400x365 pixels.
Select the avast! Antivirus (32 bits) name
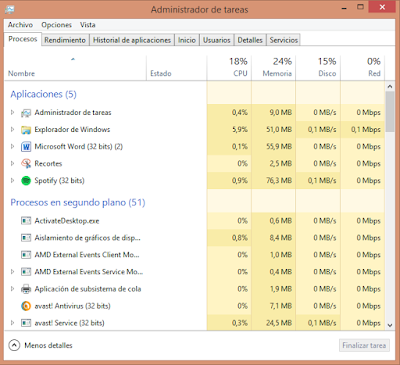point(72,306)
